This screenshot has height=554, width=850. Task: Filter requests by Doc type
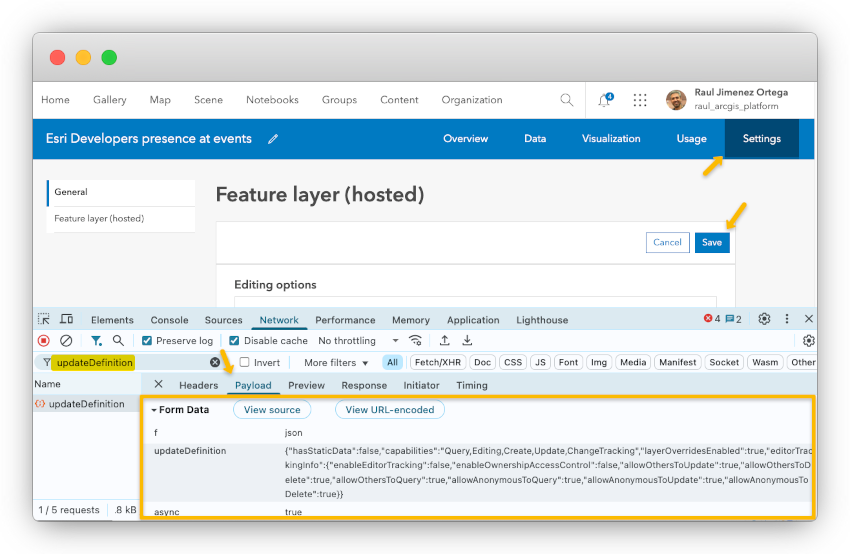tap(482, 362)
